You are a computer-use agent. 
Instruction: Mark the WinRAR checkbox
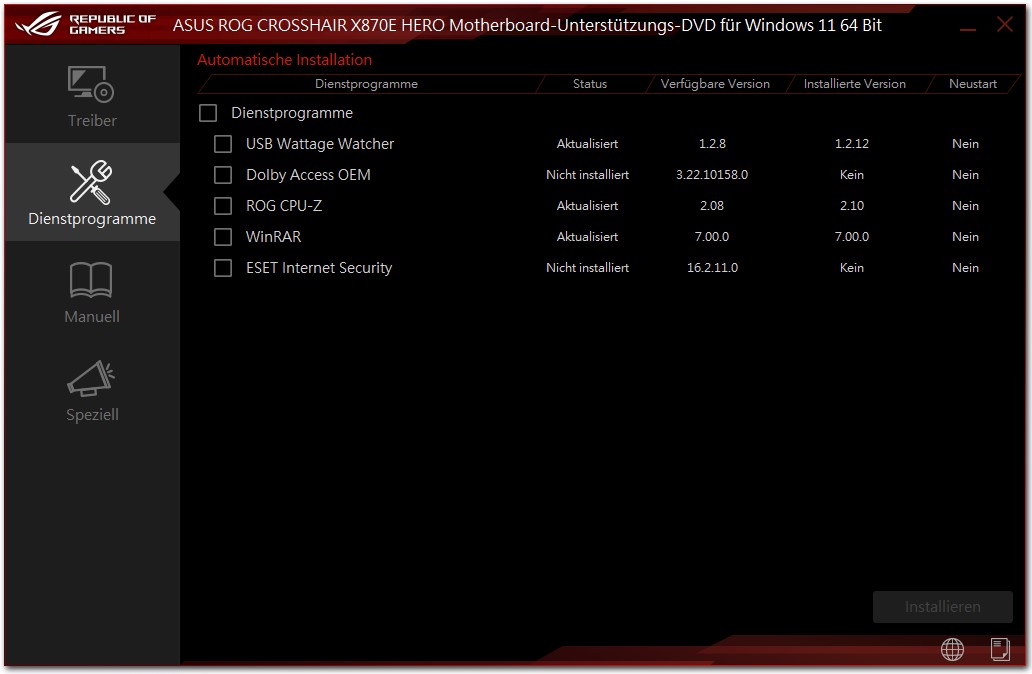(223, 237)
